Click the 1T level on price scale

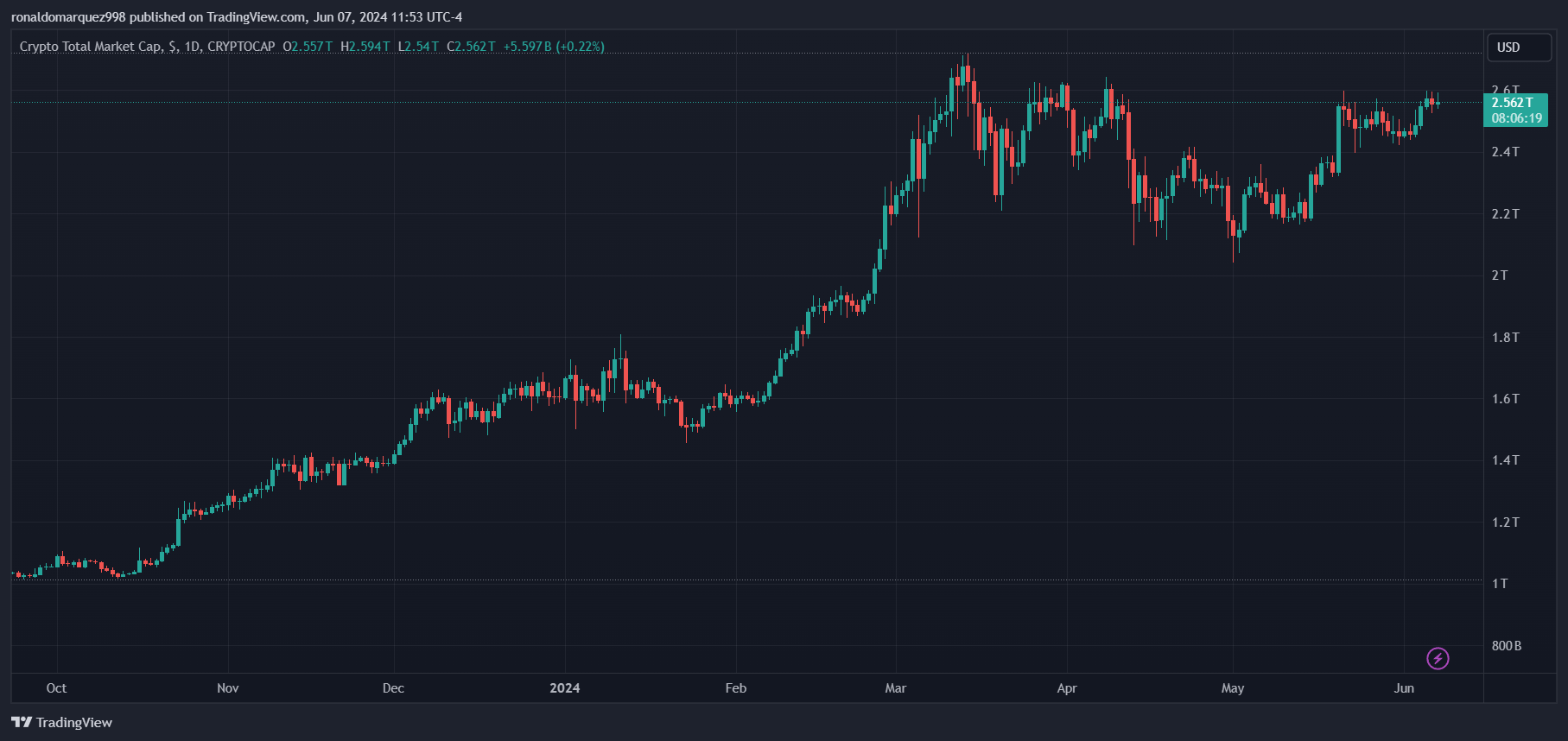coord(1500,584)
